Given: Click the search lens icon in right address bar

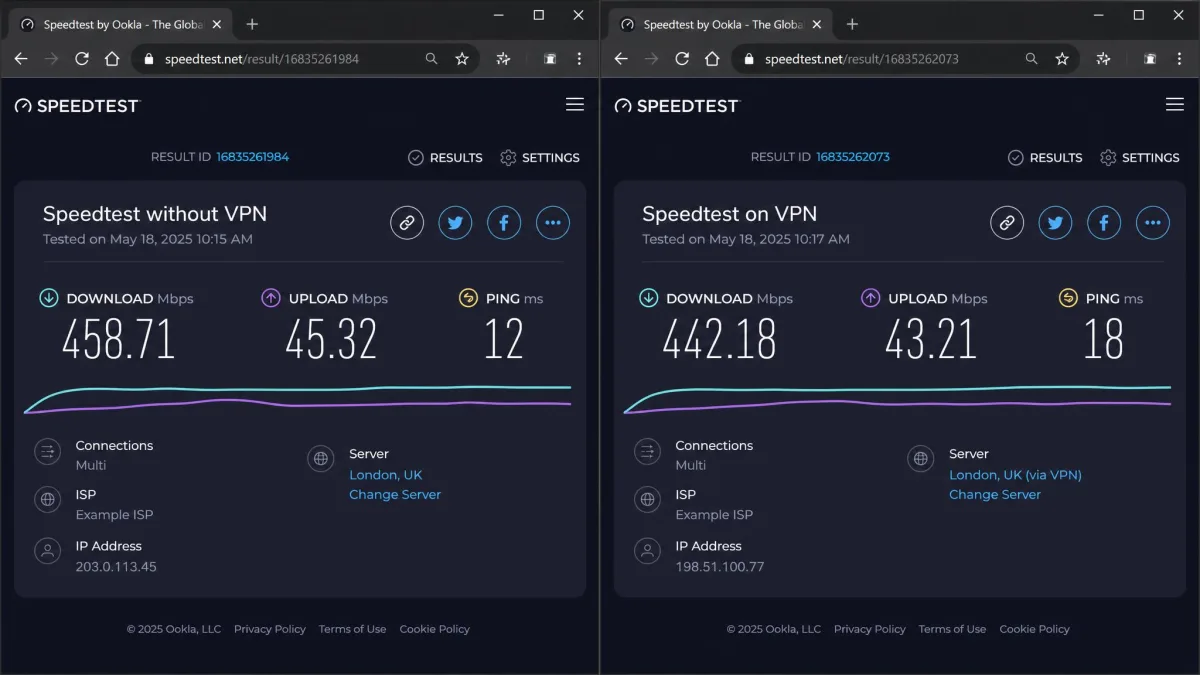Looking at the screenshot, I should pos(1031,59).
